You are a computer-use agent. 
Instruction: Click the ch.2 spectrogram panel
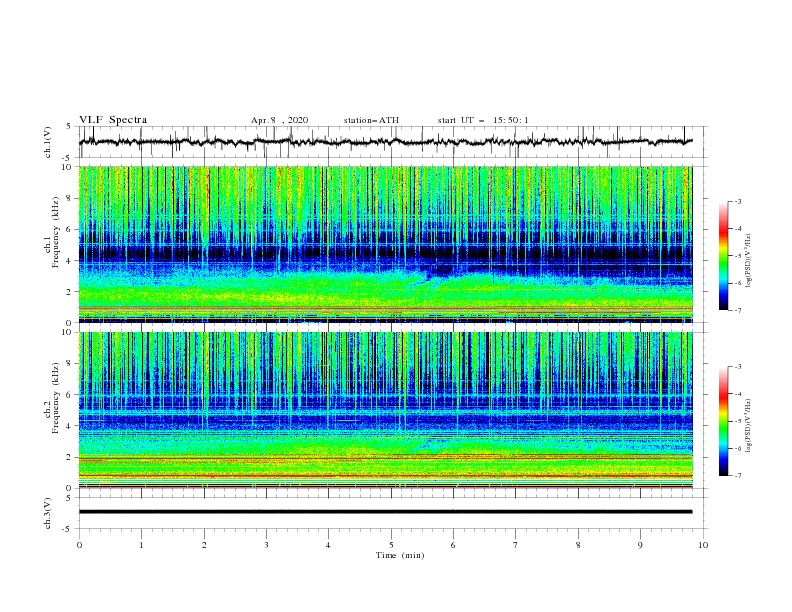385,410
